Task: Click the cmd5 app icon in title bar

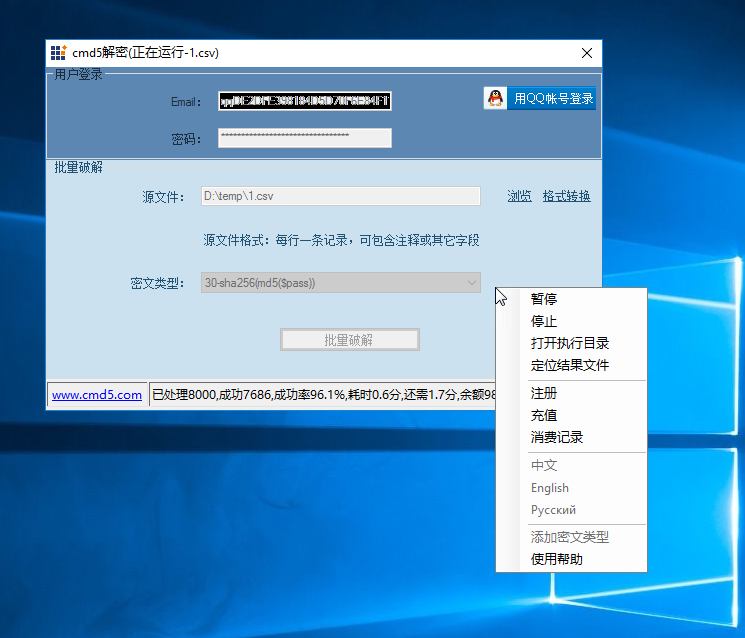Action: [x=58, y=53]
